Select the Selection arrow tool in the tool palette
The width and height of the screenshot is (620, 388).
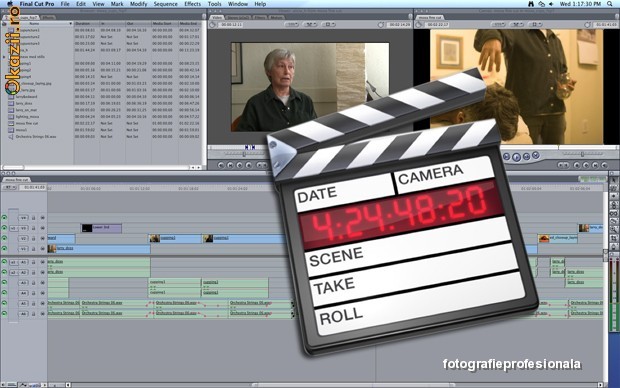(613, 179)
